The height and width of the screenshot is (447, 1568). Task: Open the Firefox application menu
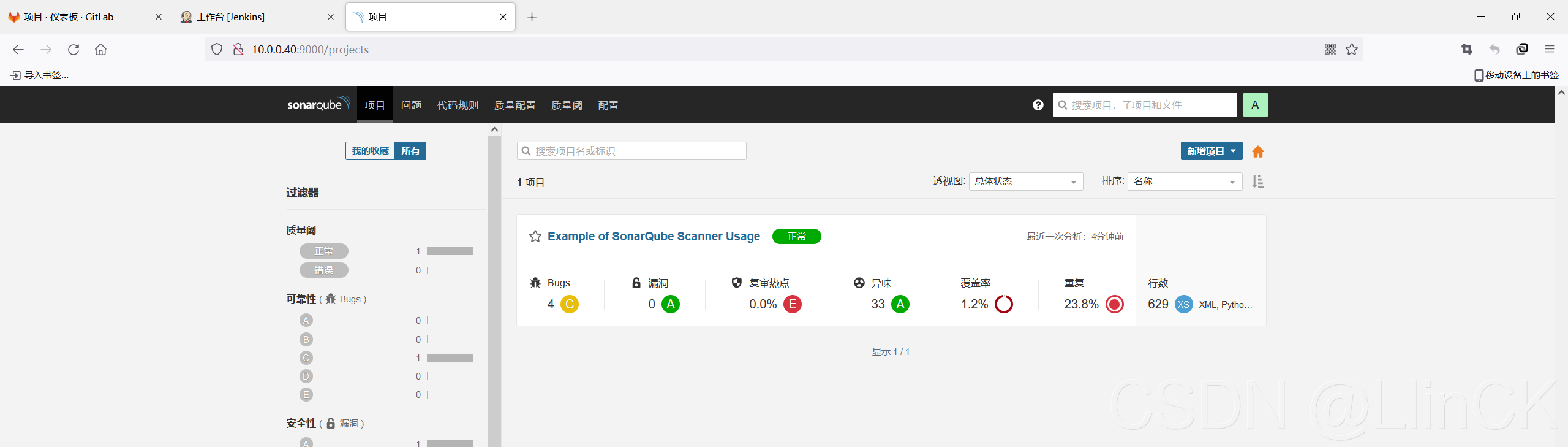point(1550,49)
